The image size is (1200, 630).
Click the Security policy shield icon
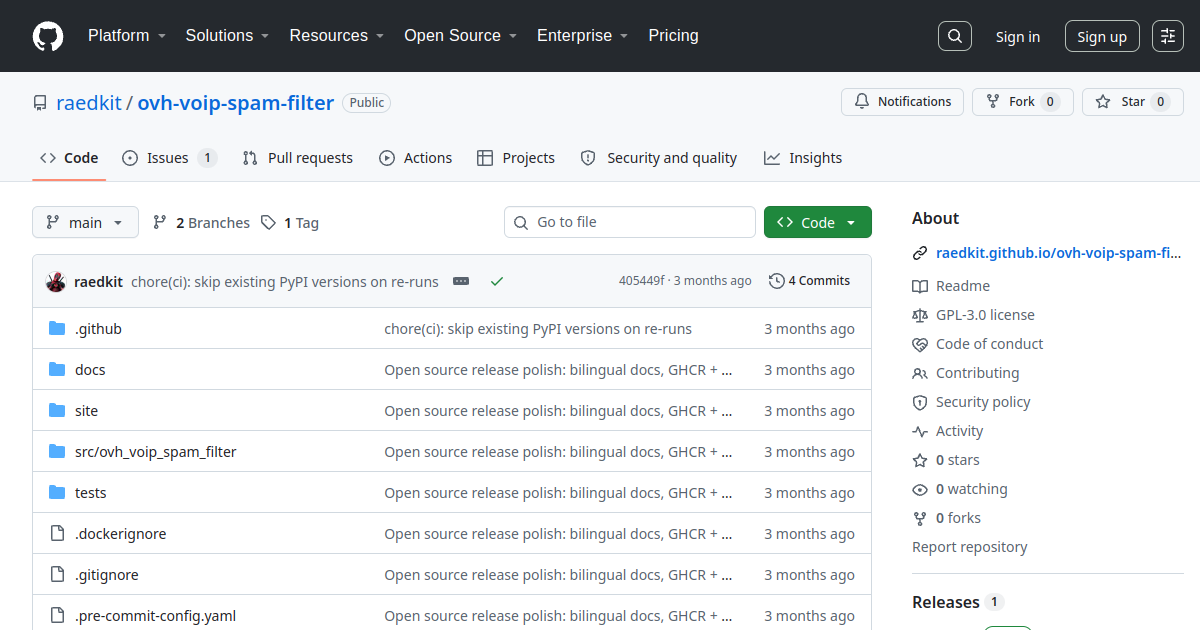[x=920, y=402]
